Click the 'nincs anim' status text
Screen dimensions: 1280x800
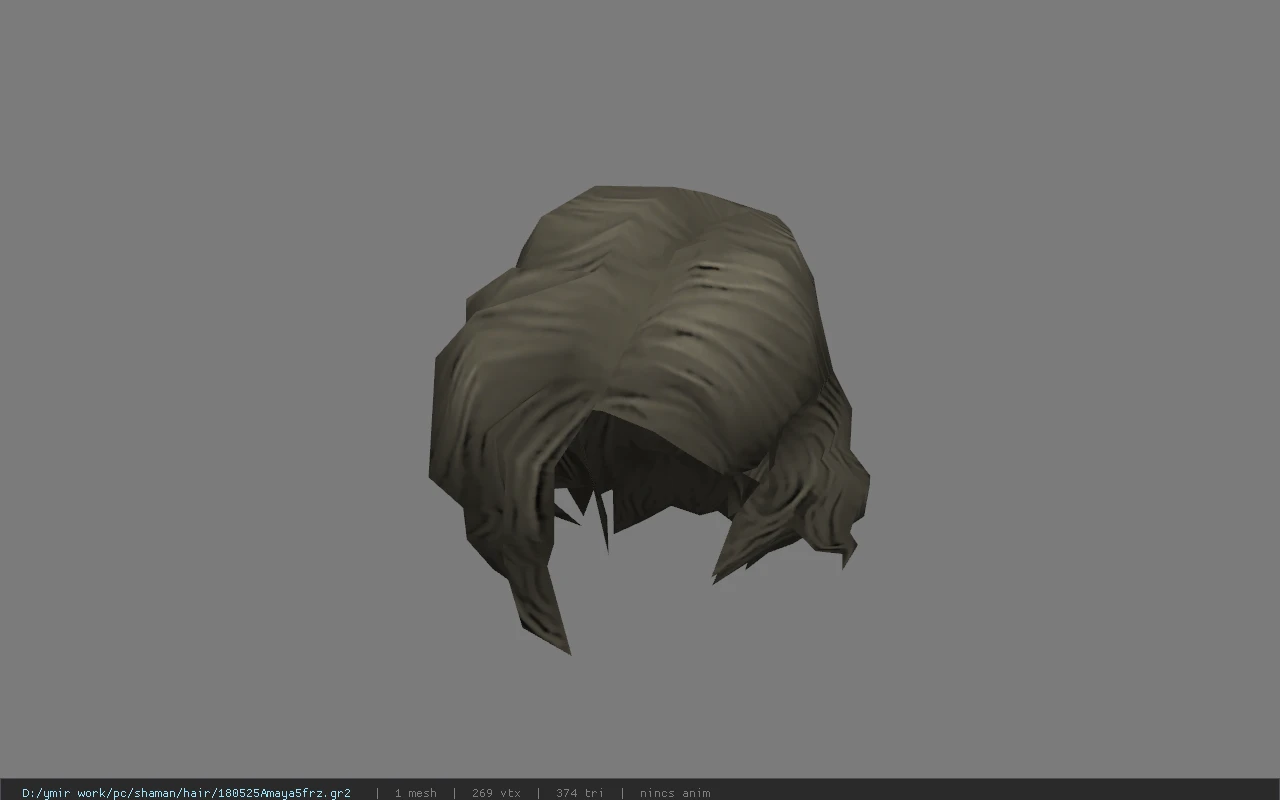pos(675,793)
